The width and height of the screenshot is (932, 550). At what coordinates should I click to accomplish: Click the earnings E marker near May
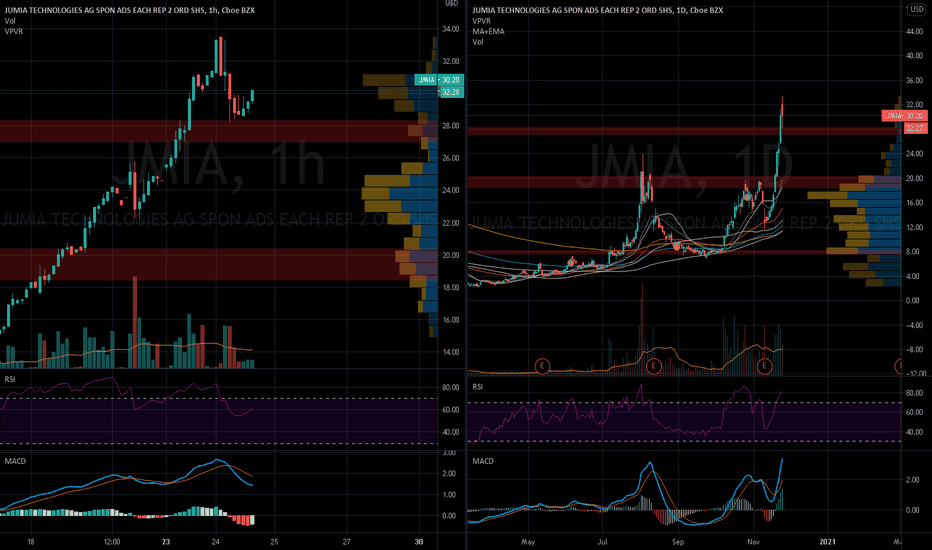pyautogui.click(x=542, y=366)
